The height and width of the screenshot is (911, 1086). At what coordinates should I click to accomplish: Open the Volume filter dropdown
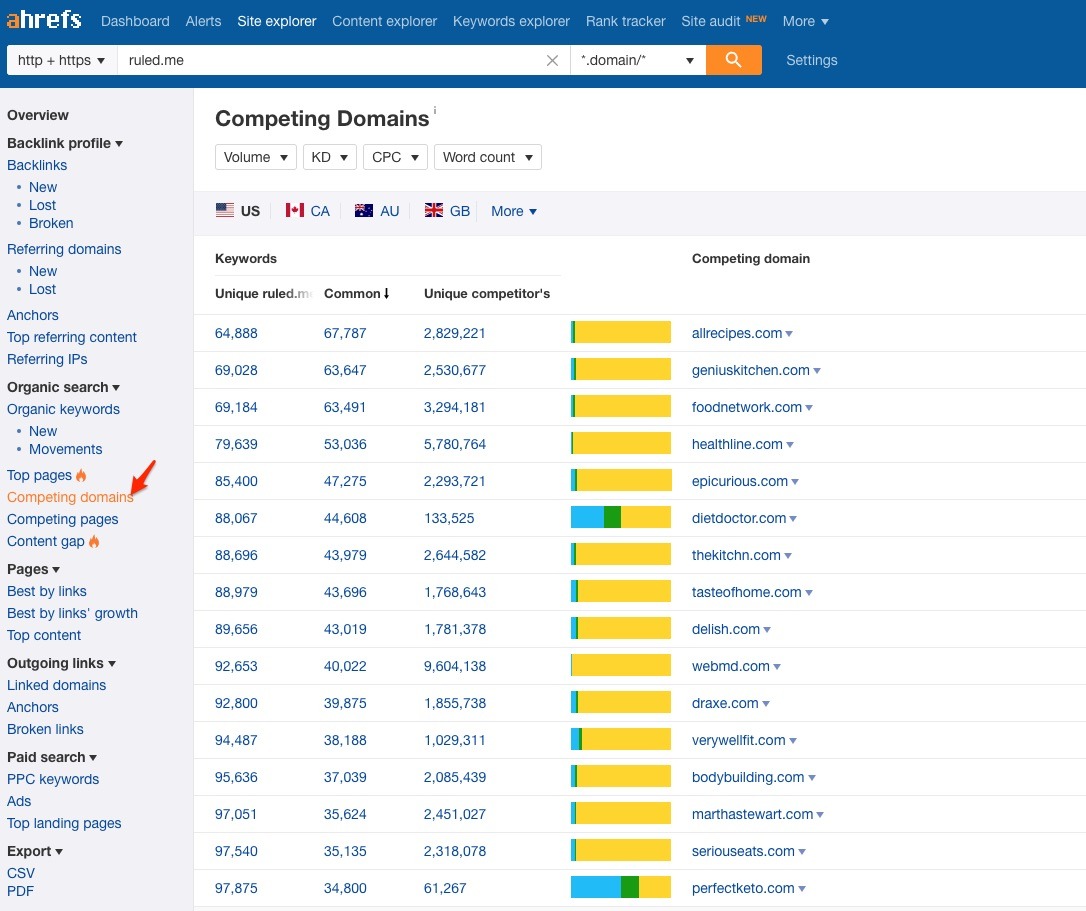[x=256, y=157]
